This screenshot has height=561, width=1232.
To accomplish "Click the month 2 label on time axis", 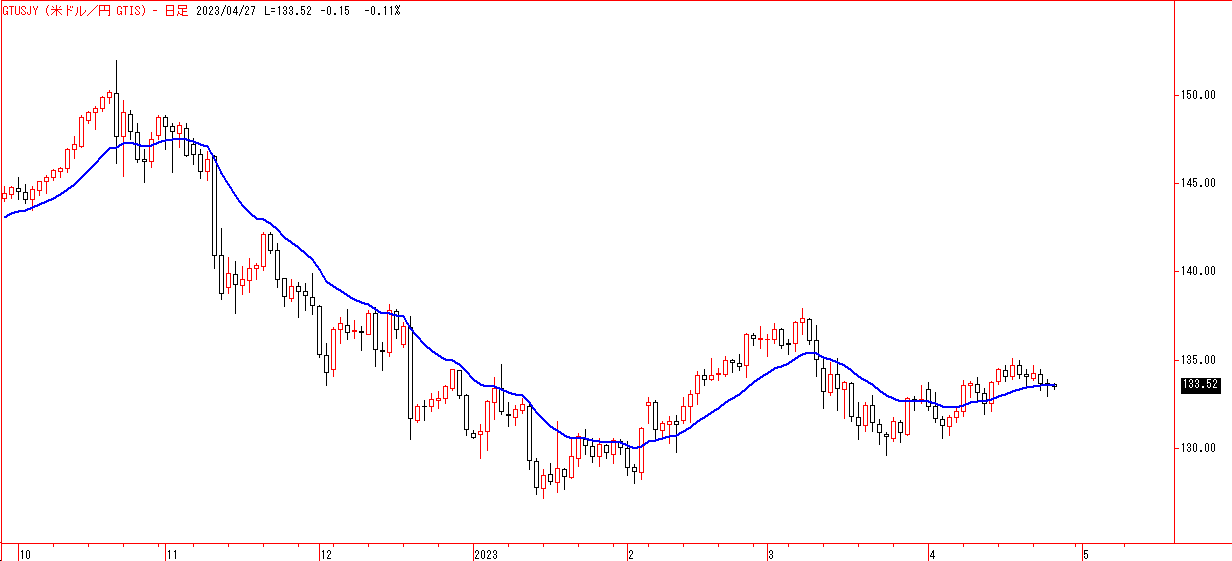I will 631,553.
